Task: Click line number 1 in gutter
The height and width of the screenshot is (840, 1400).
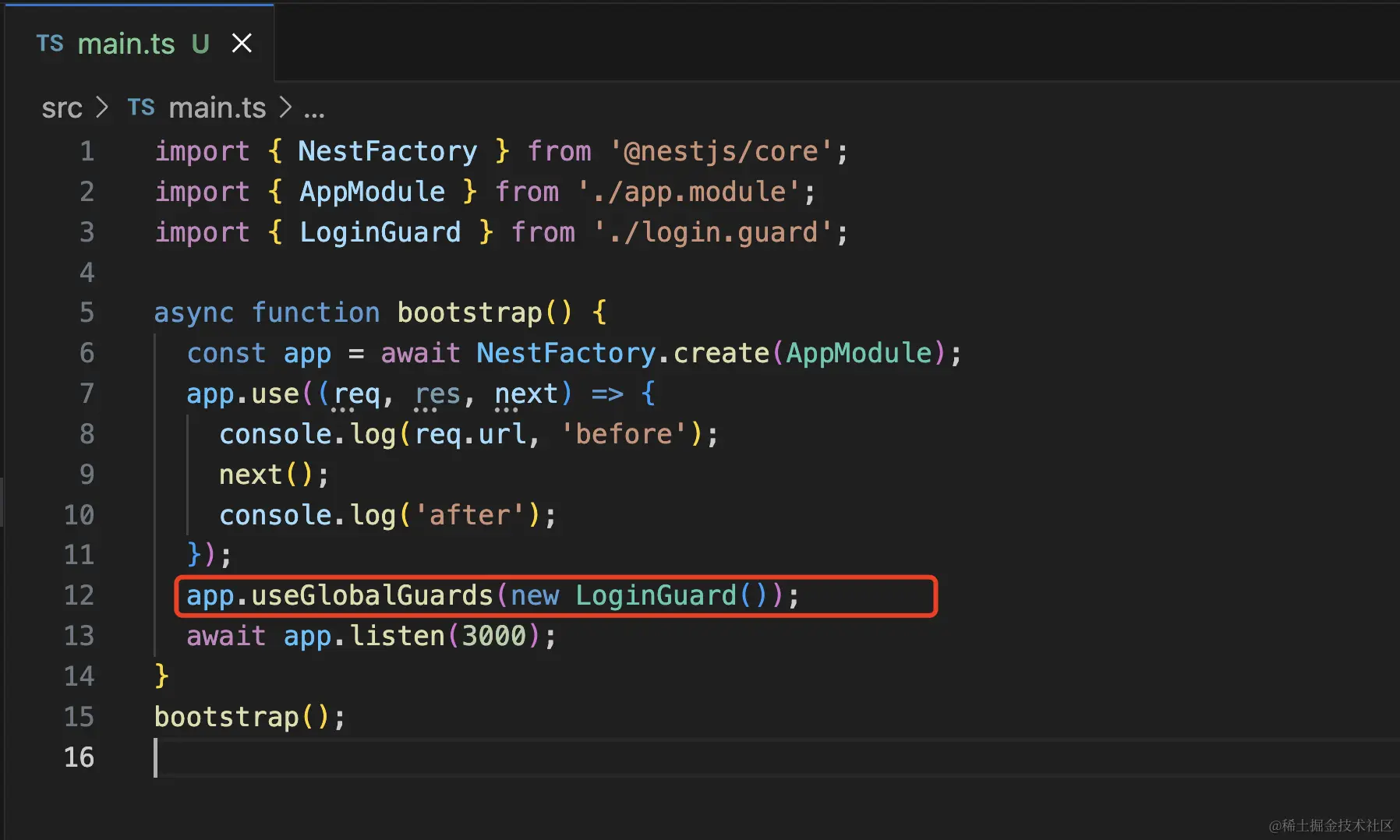Action: pyautogui.click(x=87, y=151)
